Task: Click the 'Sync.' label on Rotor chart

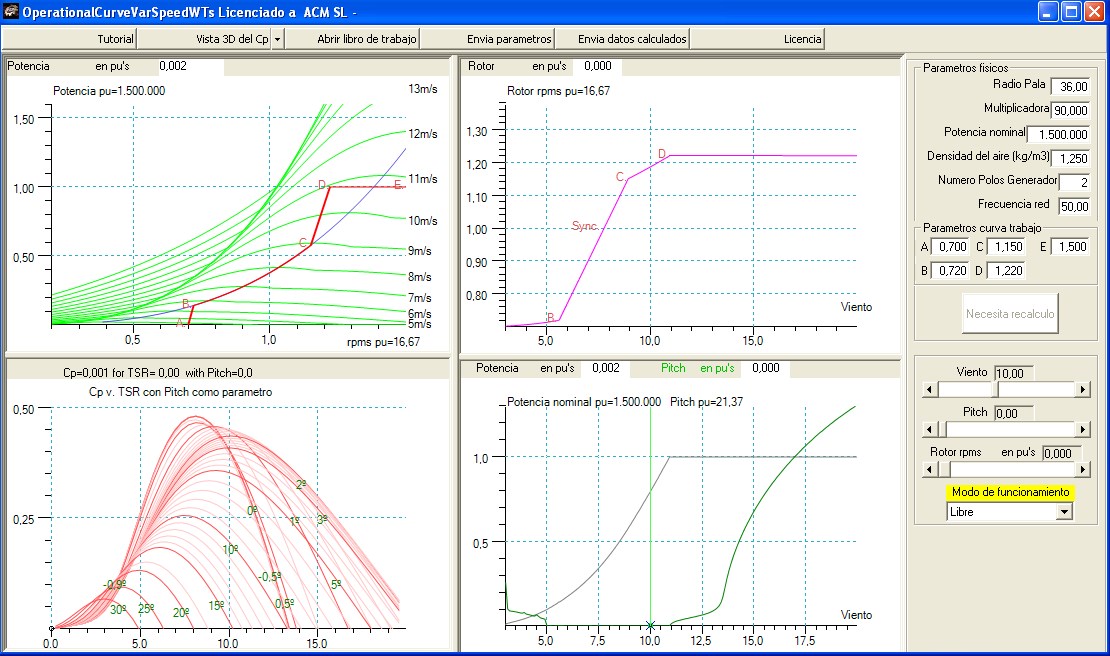Action: (x=585, y=226)
